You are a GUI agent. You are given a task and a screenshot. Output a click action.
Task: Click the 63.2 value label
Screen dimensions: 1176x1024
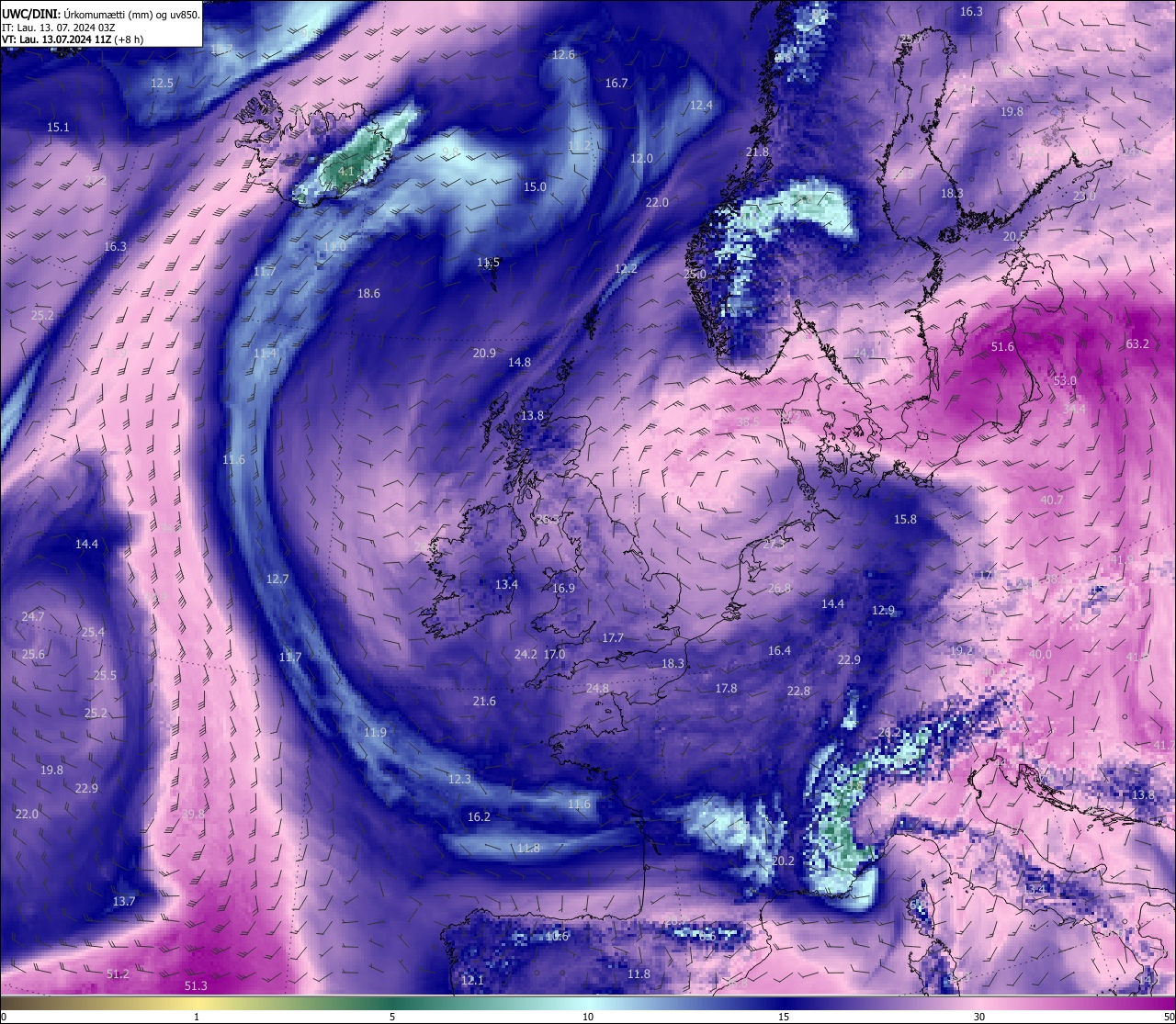click(x=1137, y=344)
